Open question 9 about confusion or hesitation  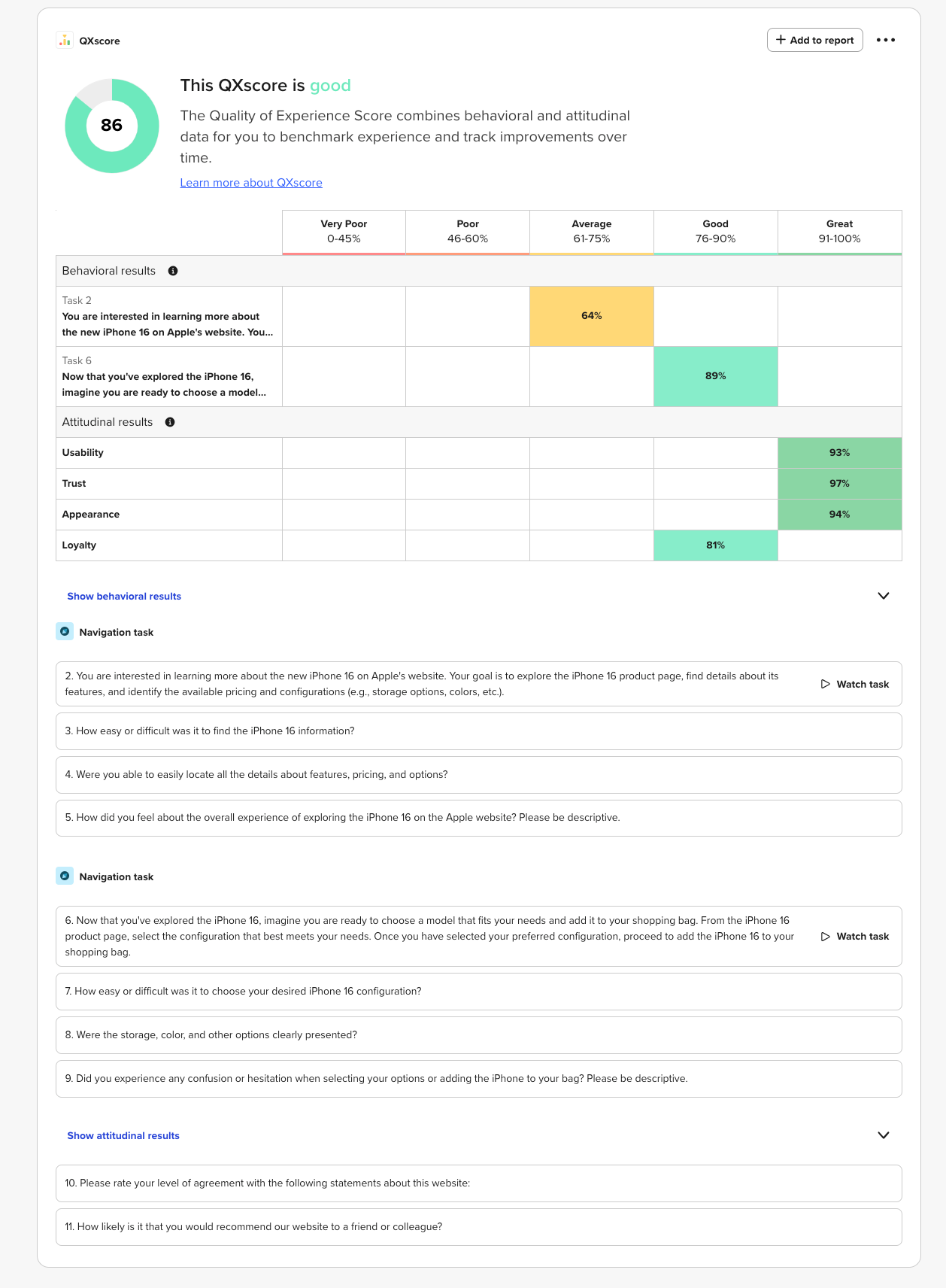(479, 1079)
